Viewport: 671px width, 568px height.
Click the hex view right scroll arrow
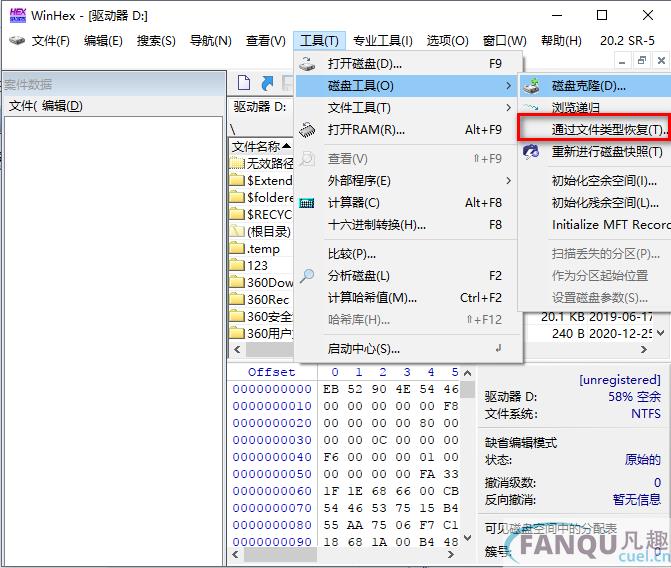click(x=450, y=555)
